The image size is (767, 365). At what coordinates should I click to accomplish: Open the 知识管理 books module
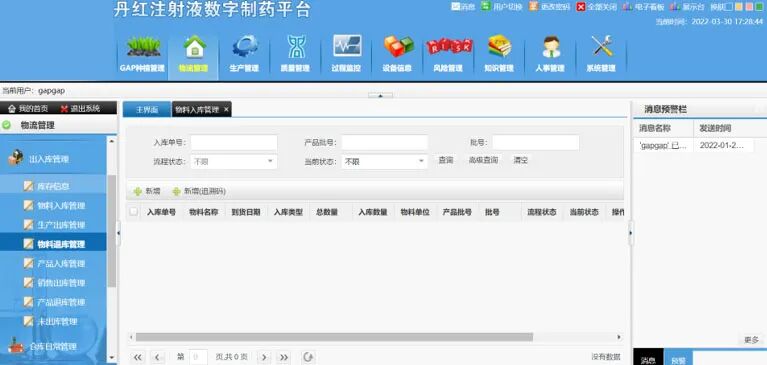[x=499, y=54]
